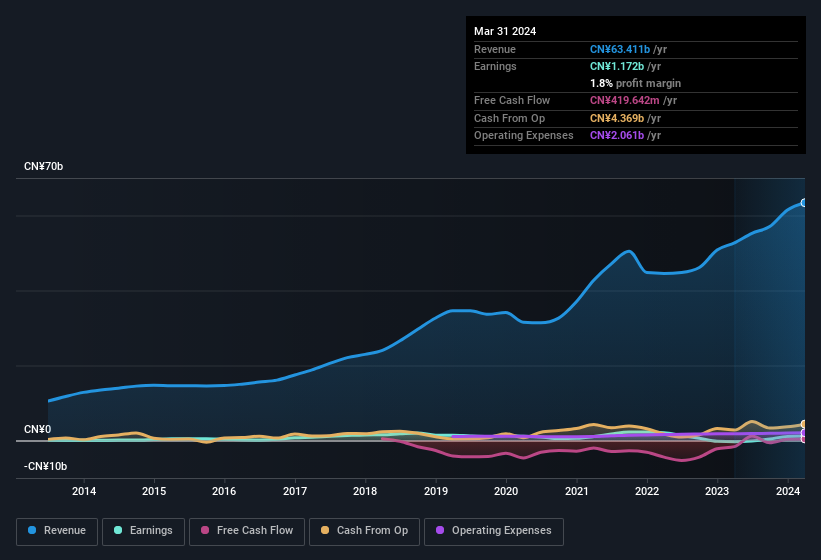Click the Operating Expenses legend button
Viewport: 821px width, 560px height.
click(x=494, y=531)
